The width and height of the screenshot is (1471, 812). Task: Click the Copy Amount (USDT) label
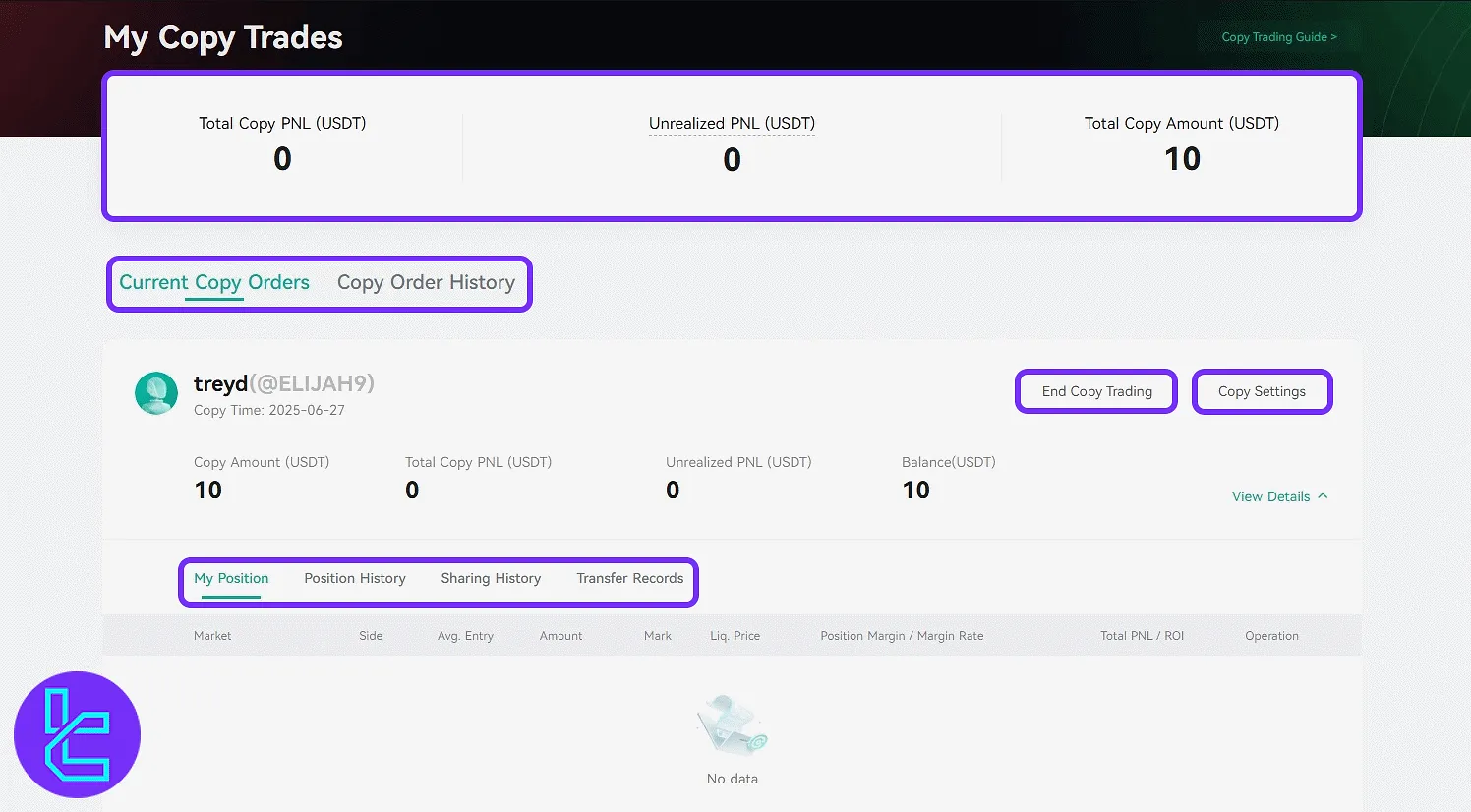click(262, 462)
